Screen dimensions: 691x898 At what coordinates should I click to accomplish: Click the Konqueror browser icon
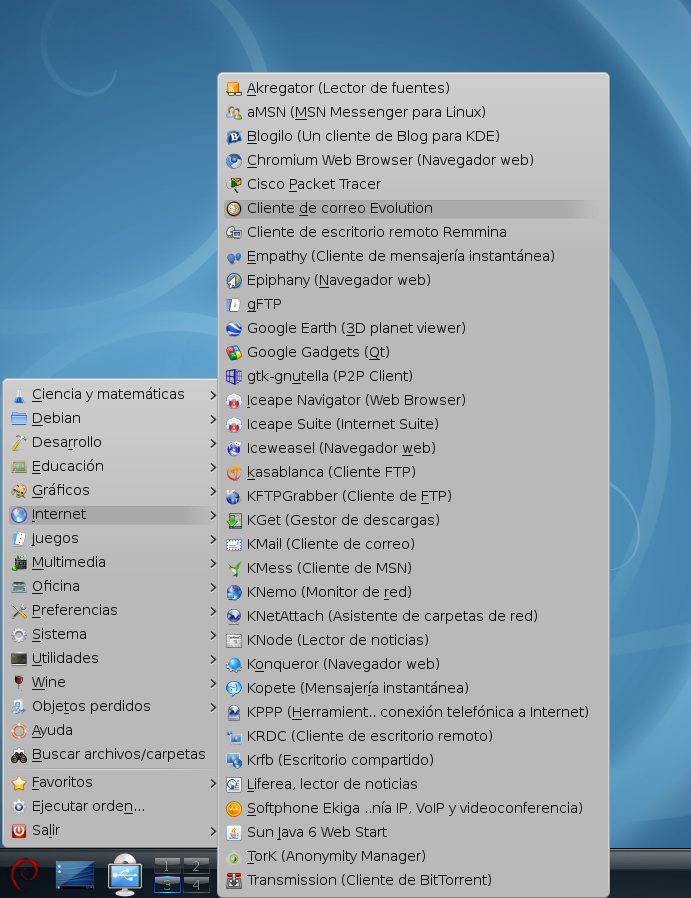[x=234, y=664]
